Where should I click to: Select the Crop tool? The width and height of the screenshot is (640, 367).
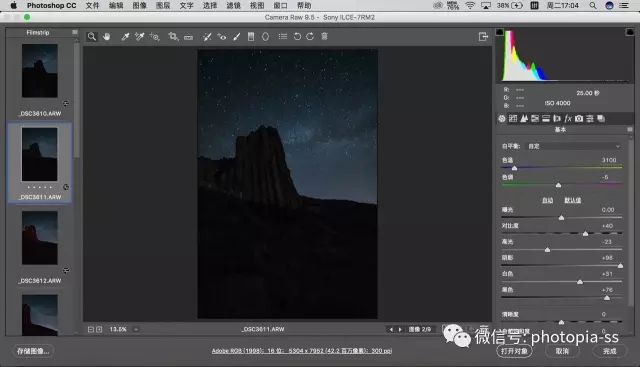pyautogui.click(x=173, y=37)
